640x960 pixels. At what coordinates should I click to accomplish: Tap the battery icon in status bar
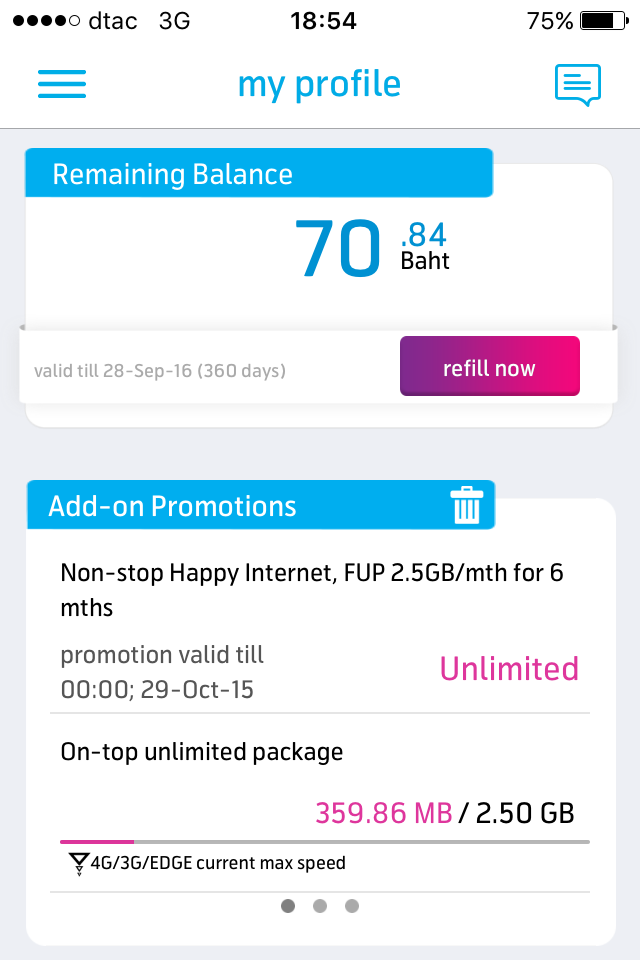(604, 21)
